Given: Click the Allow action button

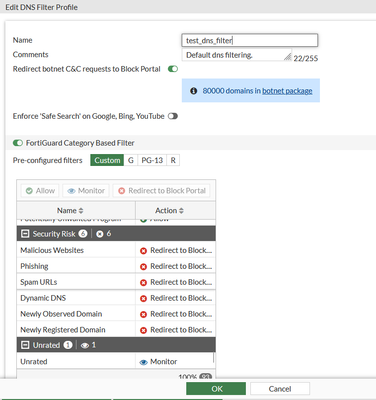Looking at the screenshot, I should click(x=40, y=191).
